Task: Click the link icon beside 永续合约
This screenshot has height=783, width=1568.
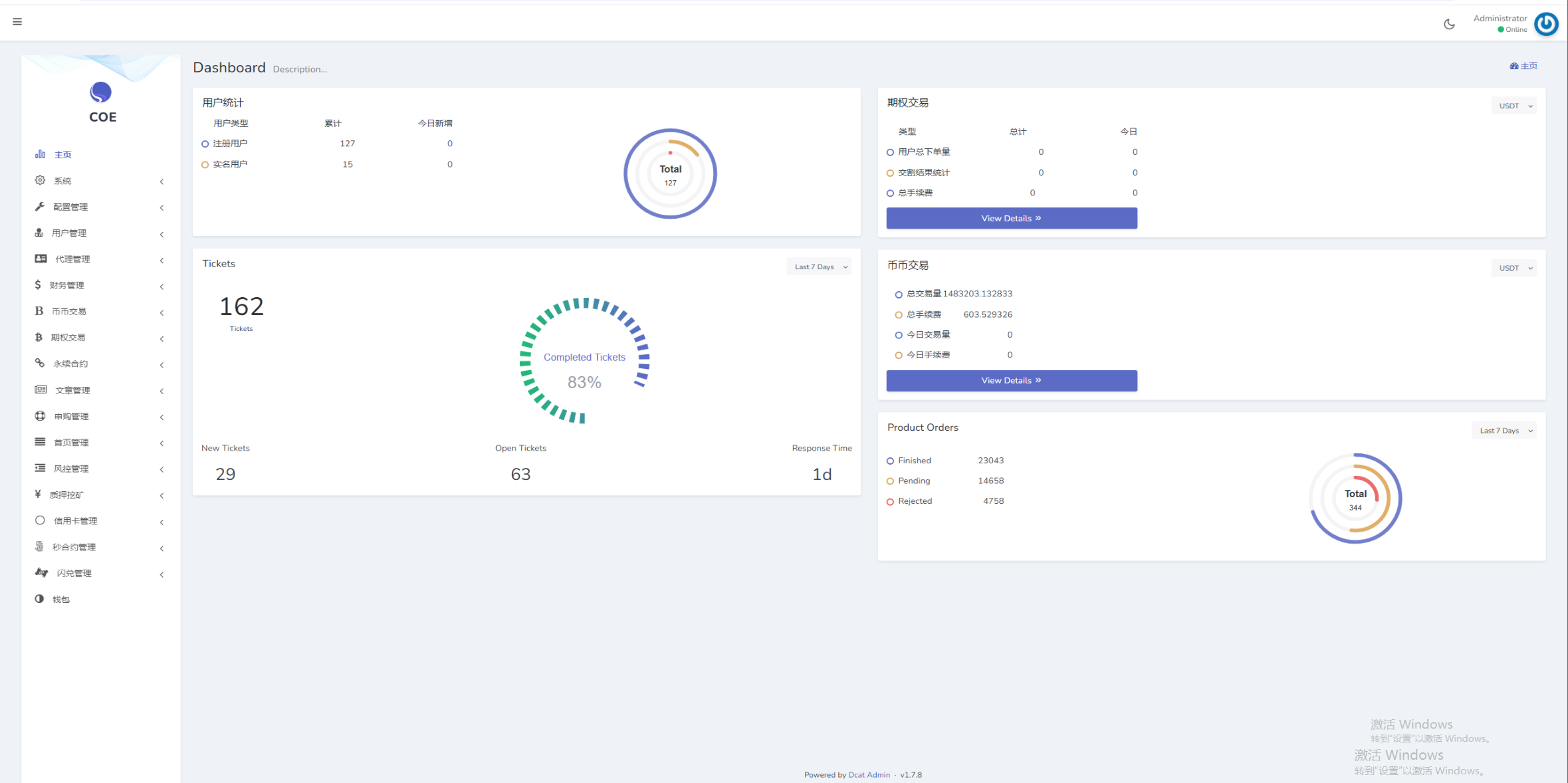Action: coord(40,363)
